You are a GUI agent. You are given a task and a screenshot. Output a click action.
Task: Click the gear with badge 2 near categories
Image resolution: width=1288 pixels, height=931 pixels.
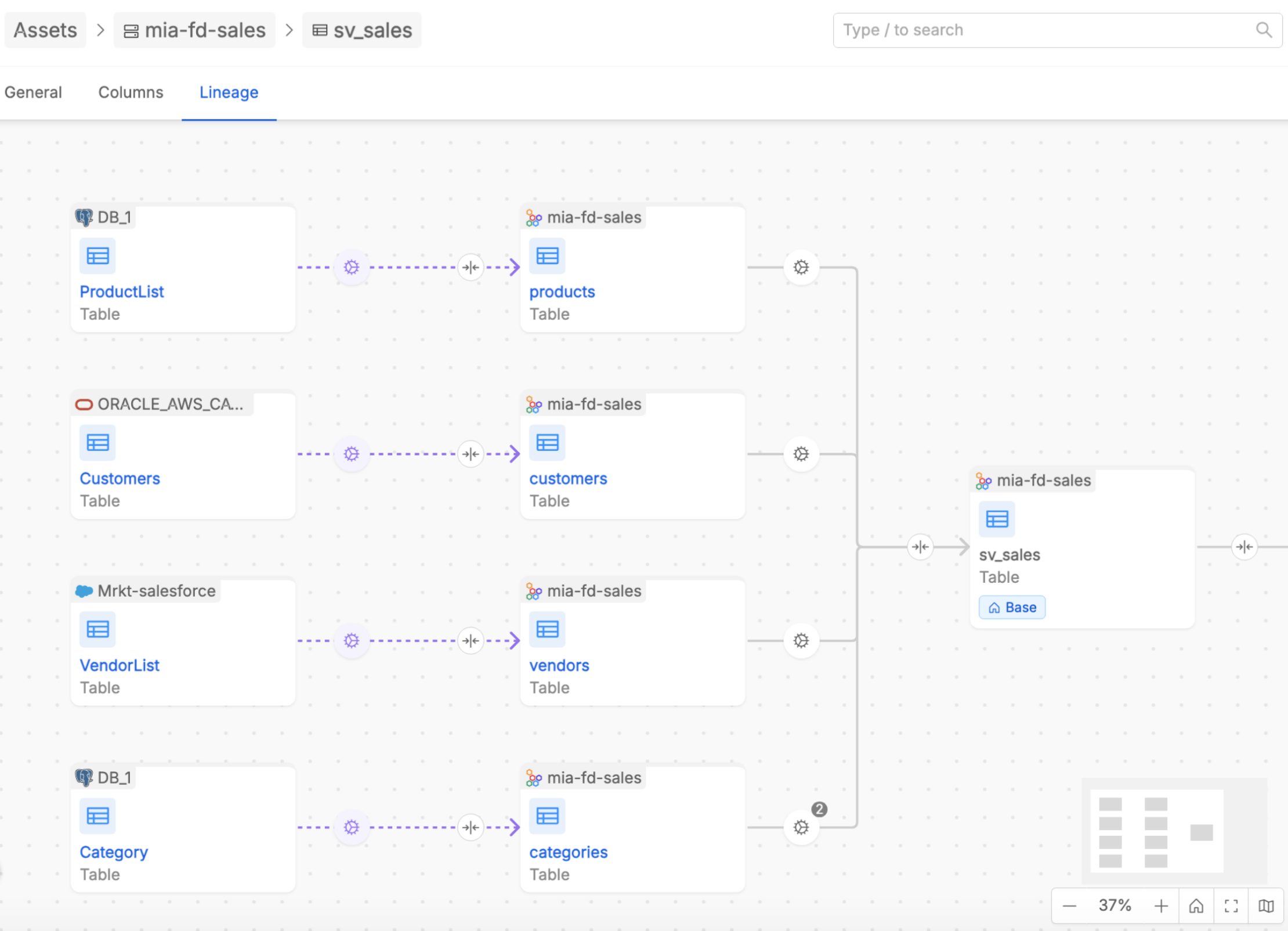(801, 827)
